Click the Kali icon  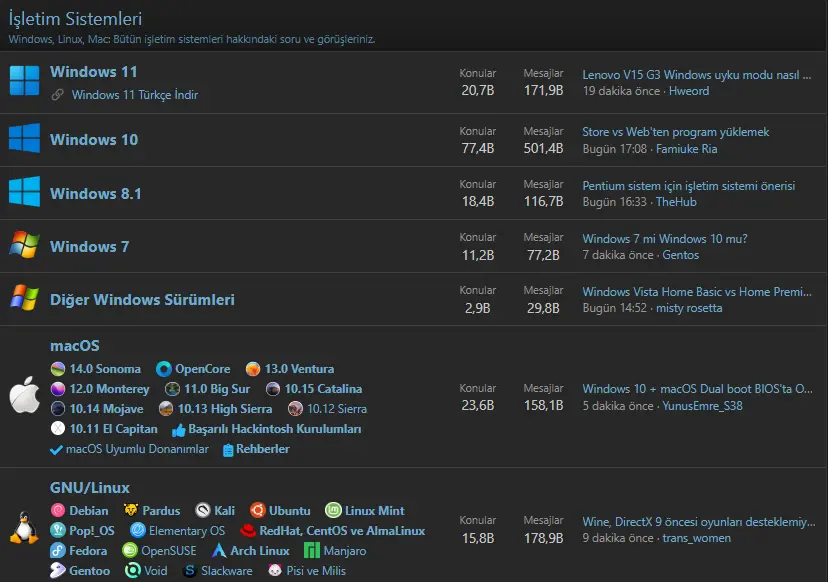pos(203,510)
